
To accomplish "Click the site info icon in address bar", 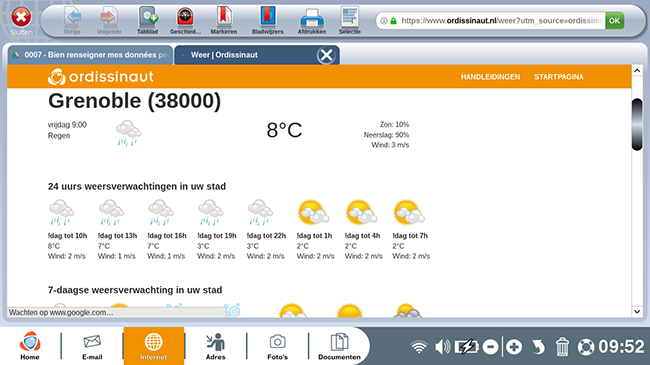I will tap(384, 21).
